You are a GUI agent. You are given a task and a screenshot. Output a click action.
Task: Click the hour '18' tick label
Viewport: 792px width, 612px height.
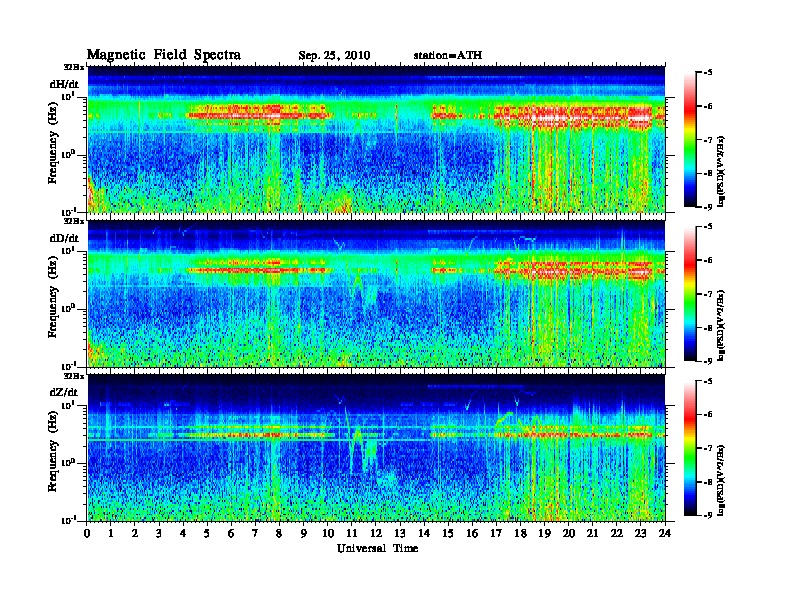[520, 533]
